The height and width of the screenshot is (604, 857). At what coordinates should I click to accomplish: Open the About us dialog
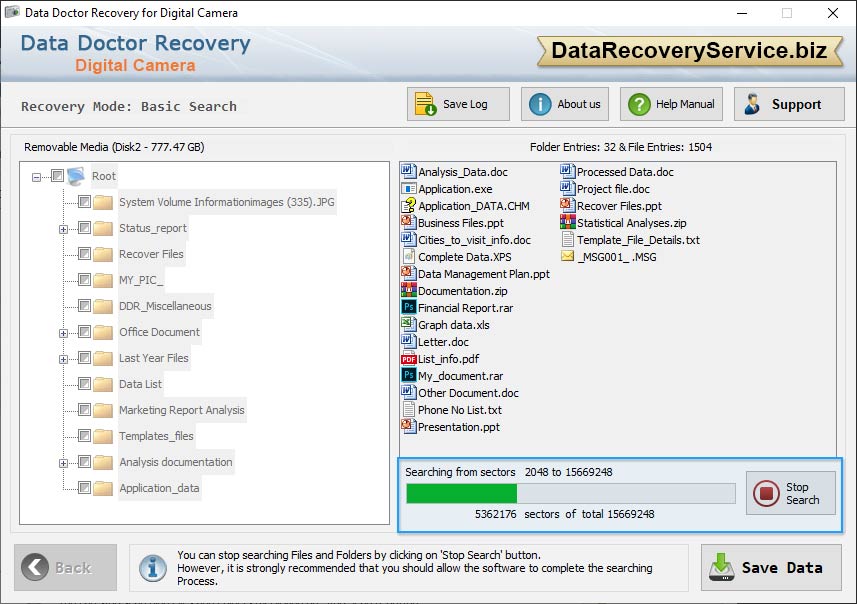(x=565, y=104)
